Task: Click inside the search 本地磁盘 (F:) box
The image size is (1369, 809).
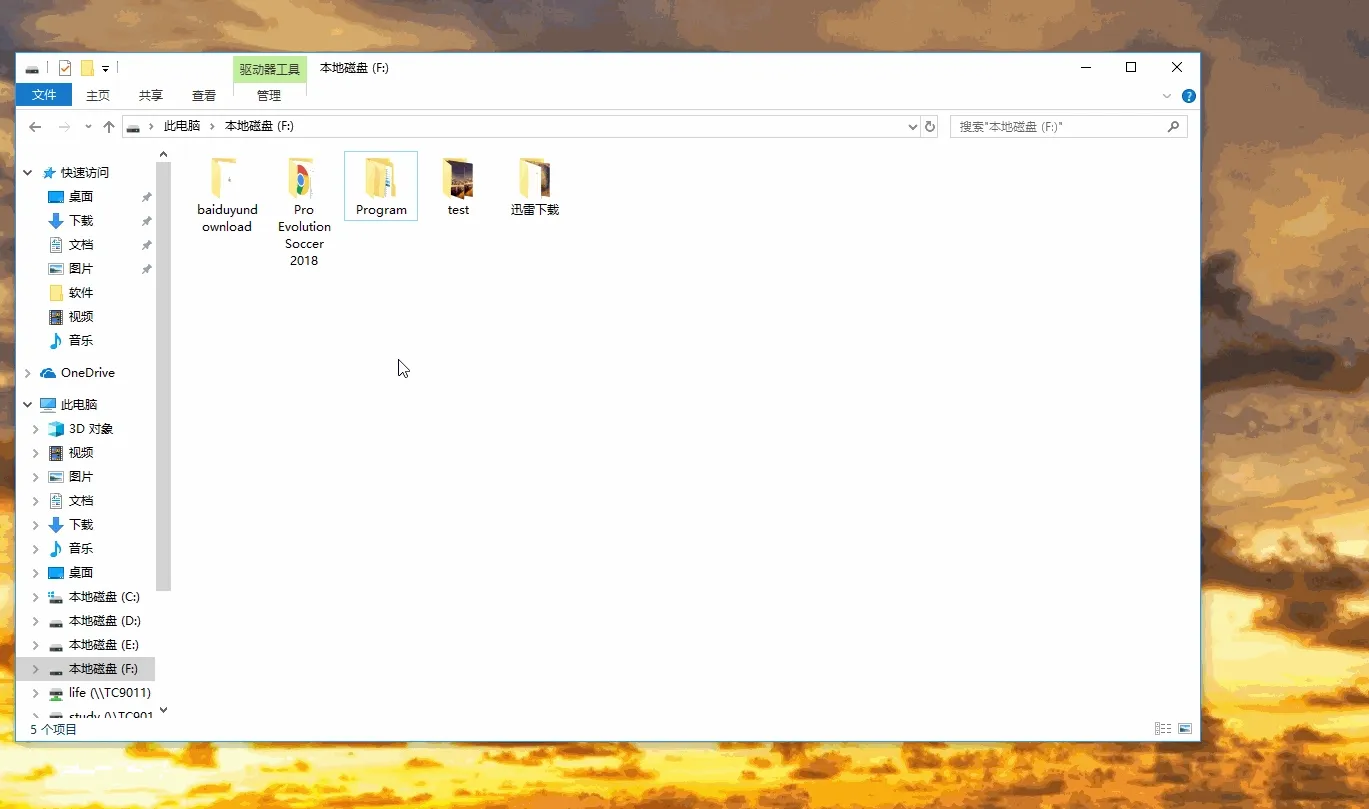Action: point(1050,126)
